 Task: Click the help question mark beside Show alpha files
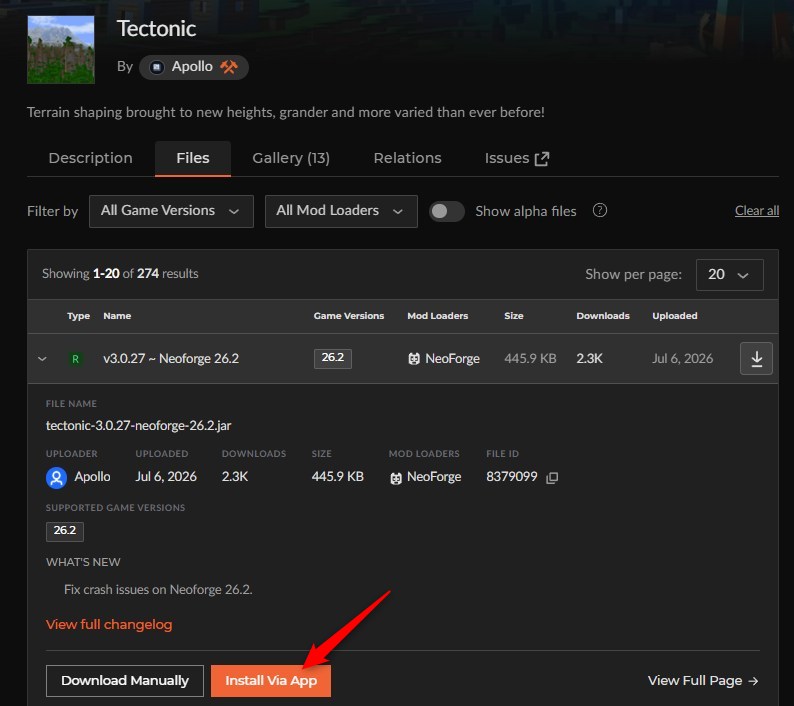pos(600,210)
